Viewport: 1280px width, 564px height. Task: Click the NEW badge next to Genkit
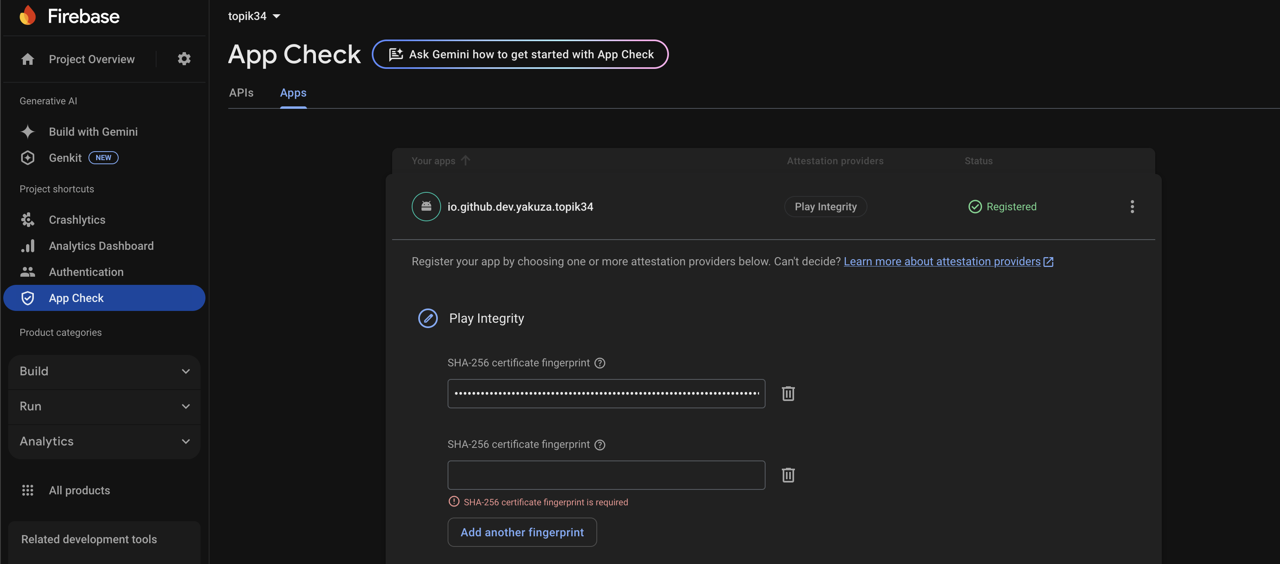click(x=104, y=158)
